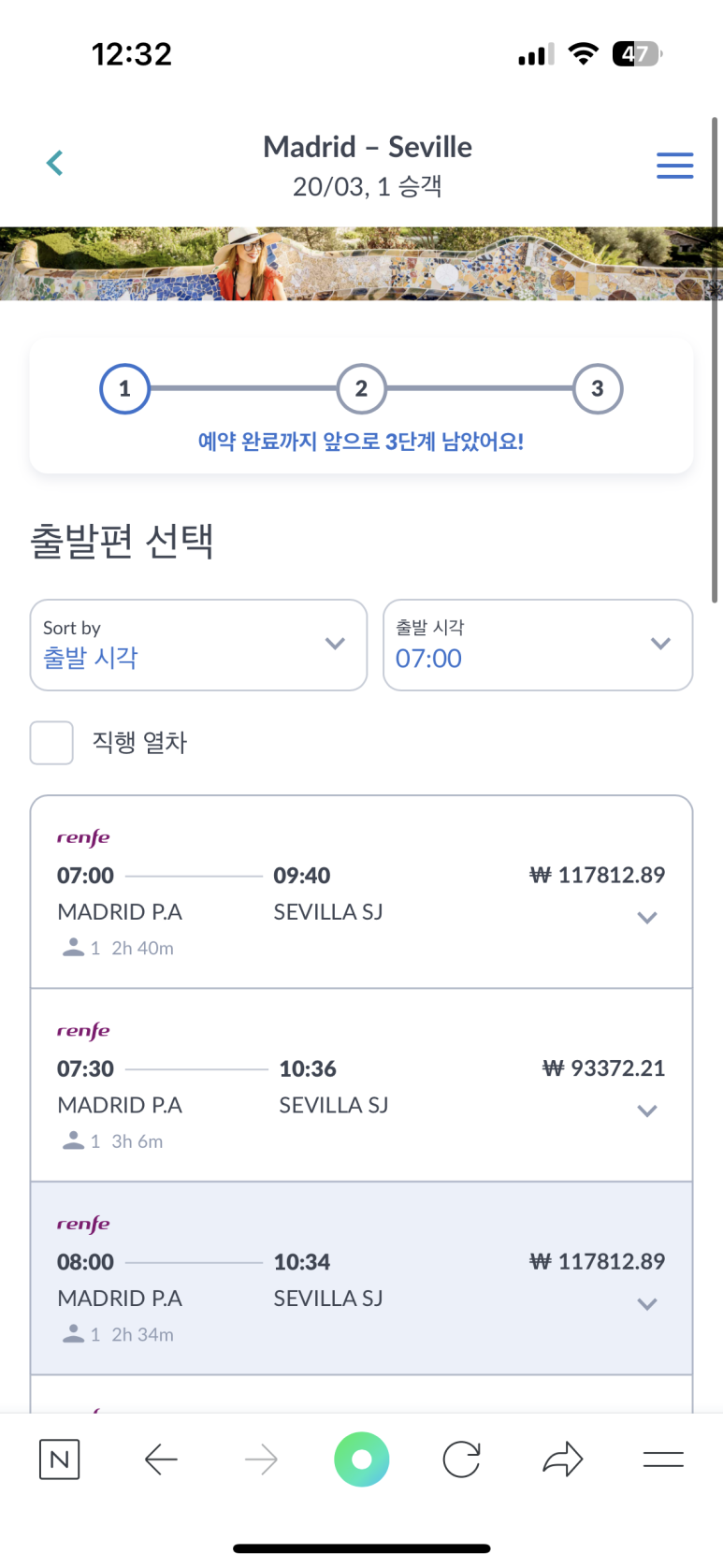This screenshot has width=723, height=1568.
Task: Open the 출발 시각 07:00 dropdown
Action: pyautogui.click(x=538, y=645)
